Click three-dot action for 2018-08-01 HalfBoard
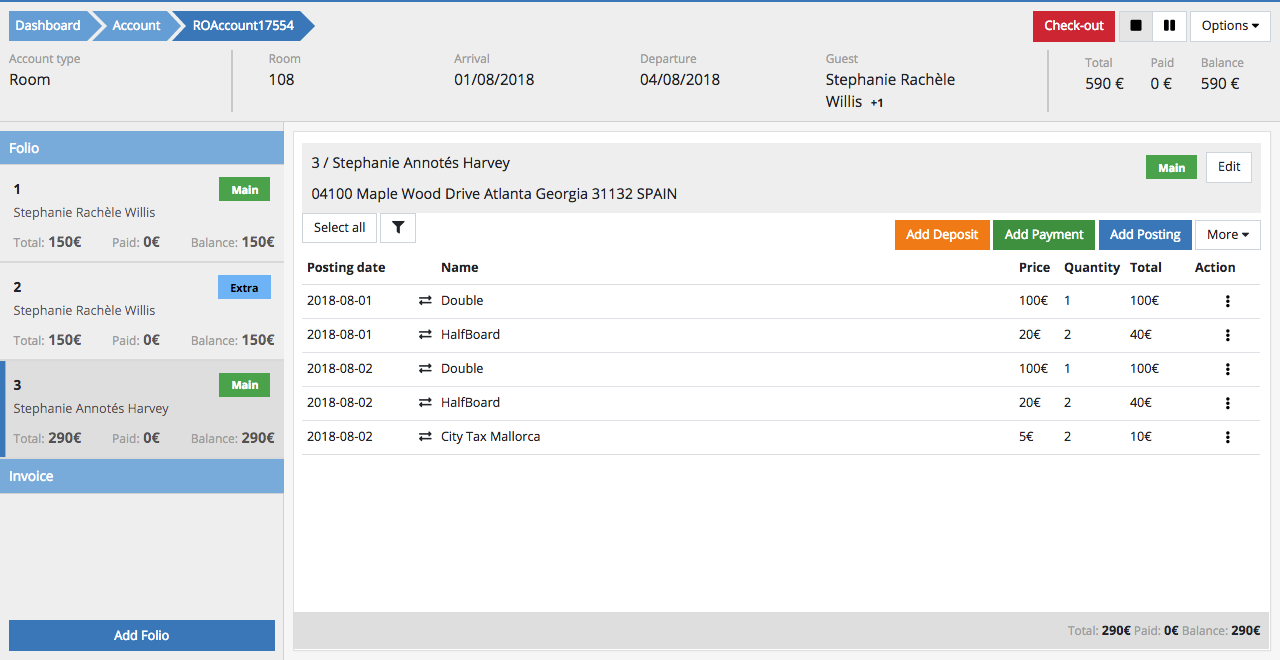This screenshot has width=1280, height=660. 1227,335
